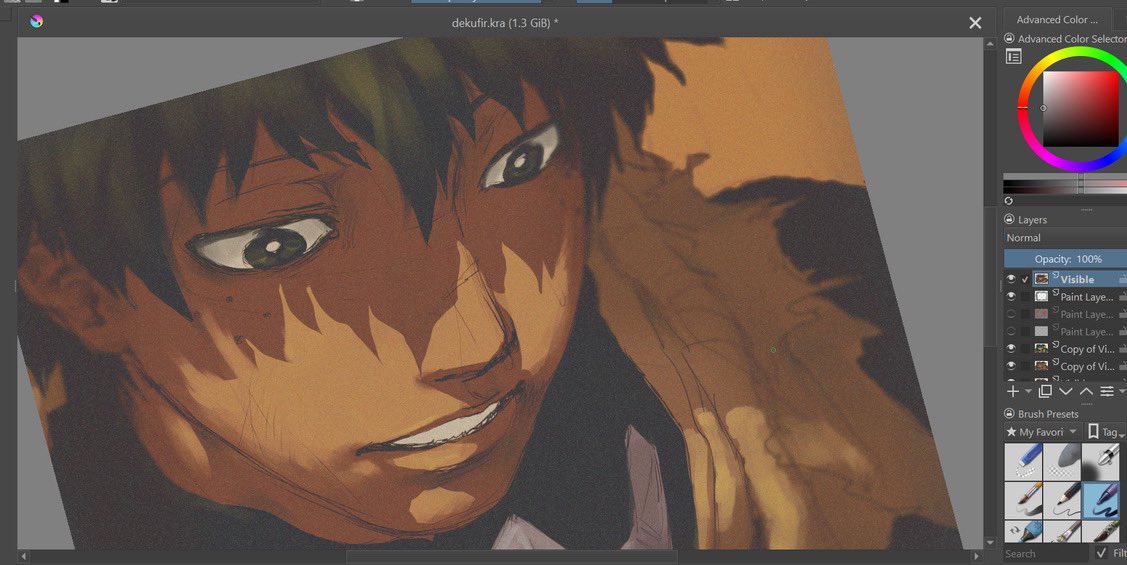This screenshot has width=1127, height=565.
Task: Click the top shade selector strip
Action: tap(1065, 178)
